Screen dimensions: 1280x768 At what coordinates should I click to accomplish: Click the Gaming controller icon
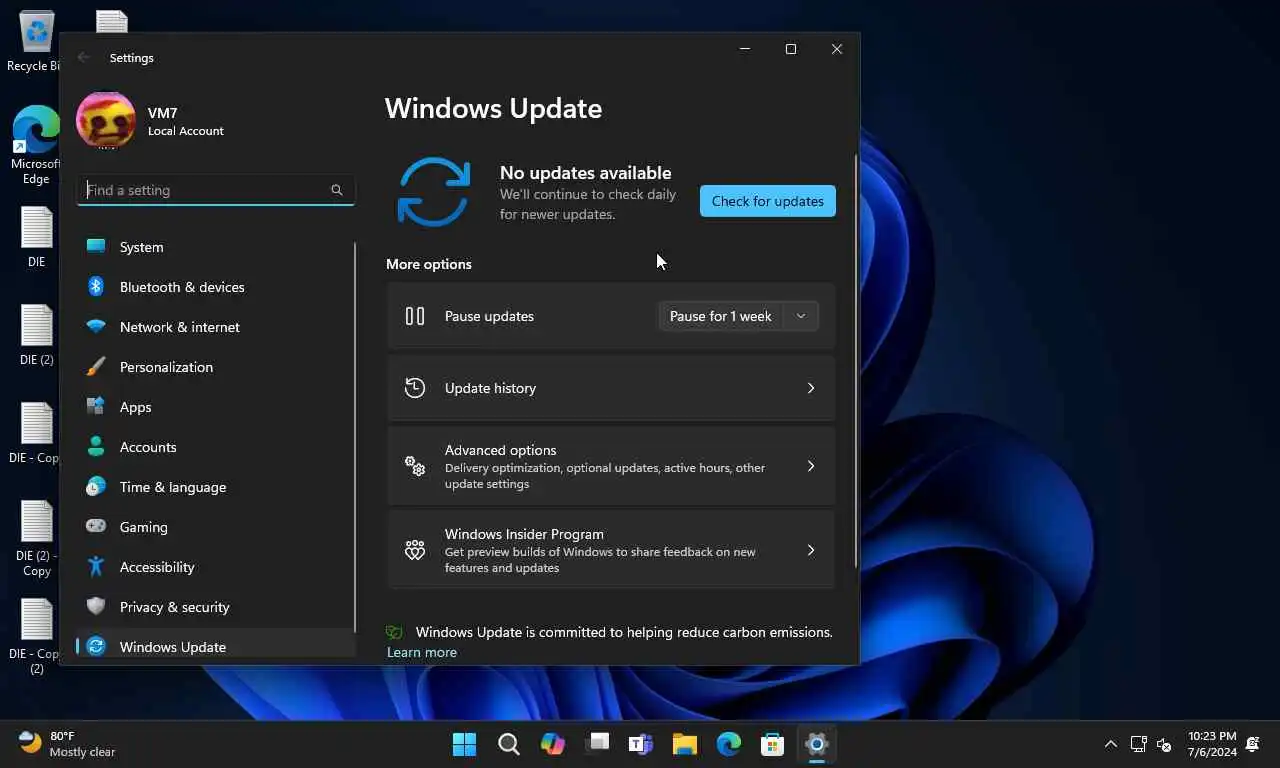[x=96, y=526]
